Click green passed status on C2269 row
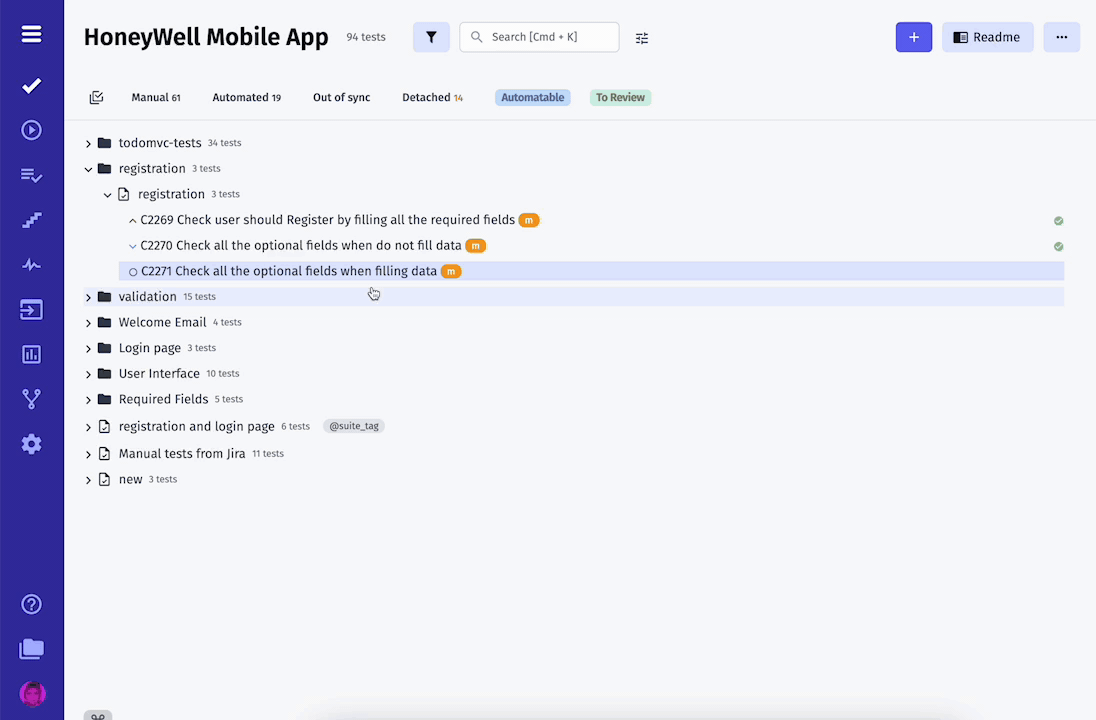Viewport: 1096px width, 720px height. pos(1058,221)
